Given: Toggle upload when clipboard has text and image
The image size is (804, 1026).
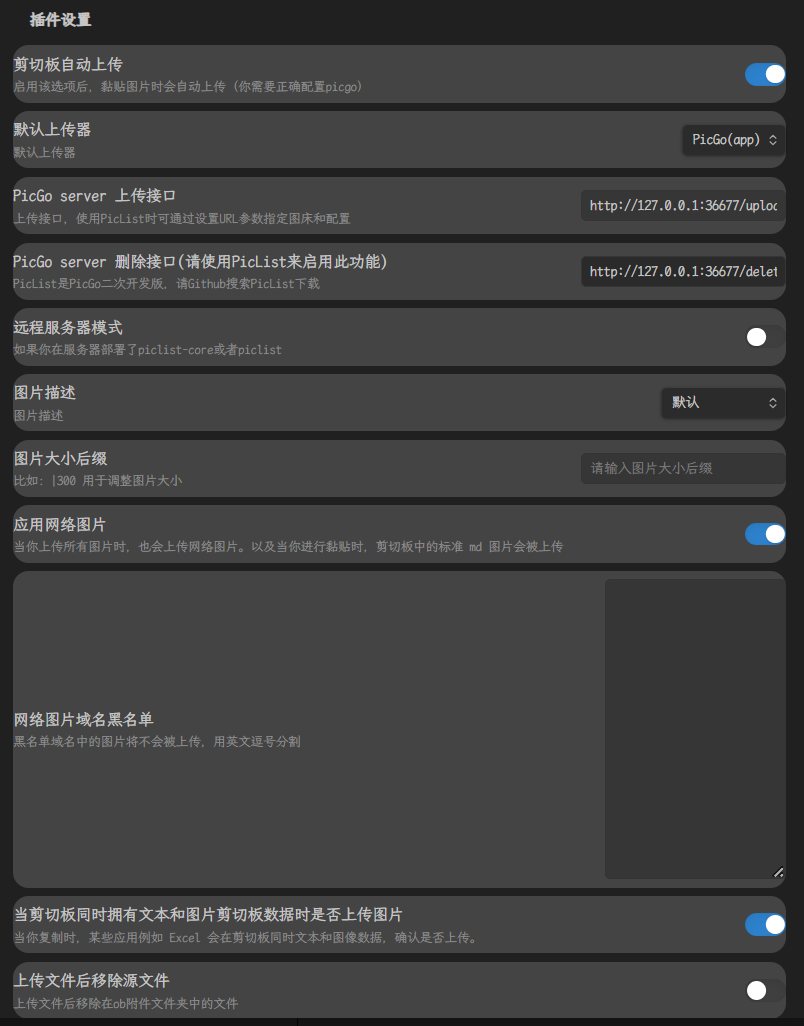Looking at the screenshot, I should click(x=765, y=925).
